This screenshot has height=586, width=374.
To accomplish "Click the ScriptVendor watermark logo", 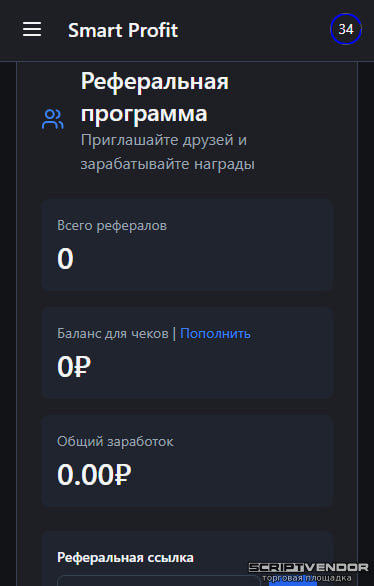I will [309, 568].
